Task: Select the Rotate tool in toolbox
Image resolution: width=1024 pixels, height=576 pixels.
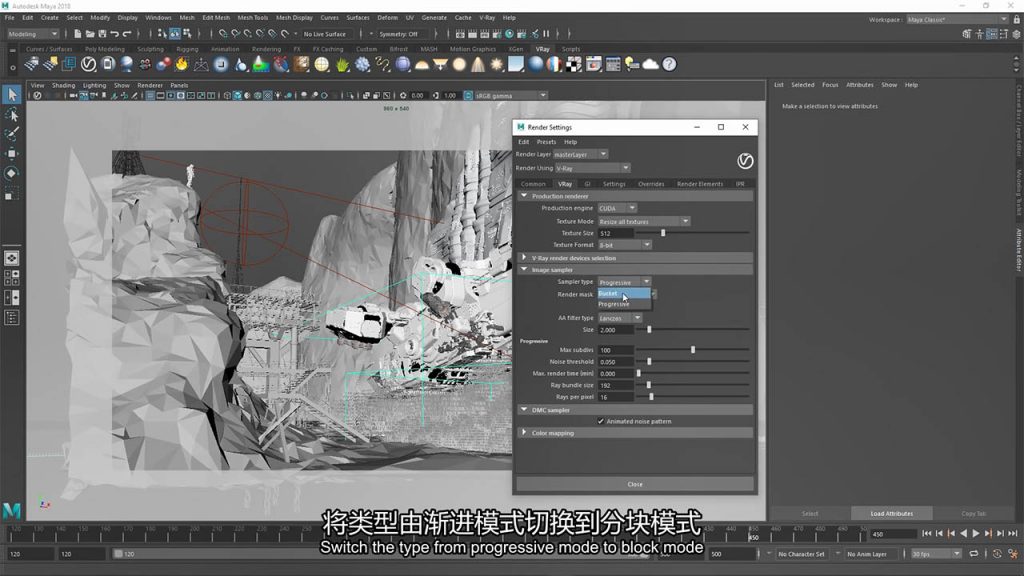Action: [x=12, y=173]
